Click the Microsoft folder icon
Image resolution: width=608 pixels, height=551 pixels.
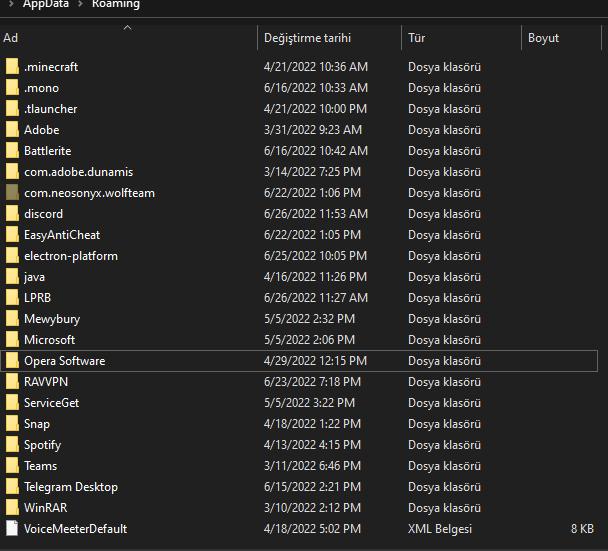[12, 340]
